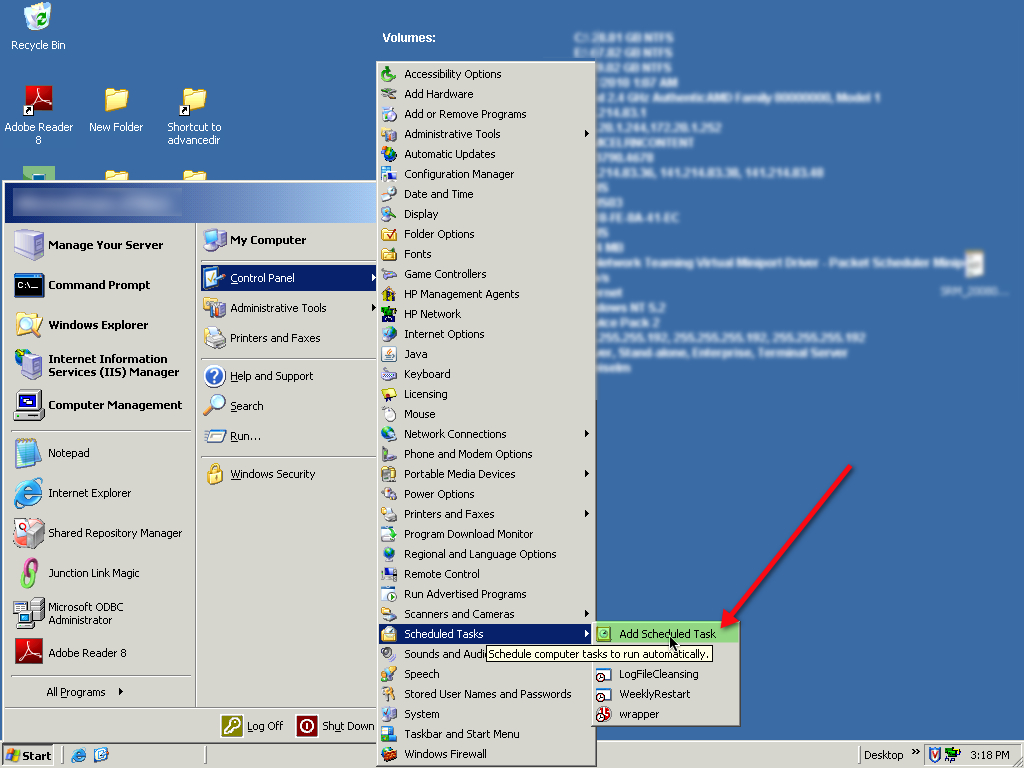This screenshot has height=768, width=1024.
Task: Choose Folder Options from Control Panel menu
Action: [x=439, y=234]
